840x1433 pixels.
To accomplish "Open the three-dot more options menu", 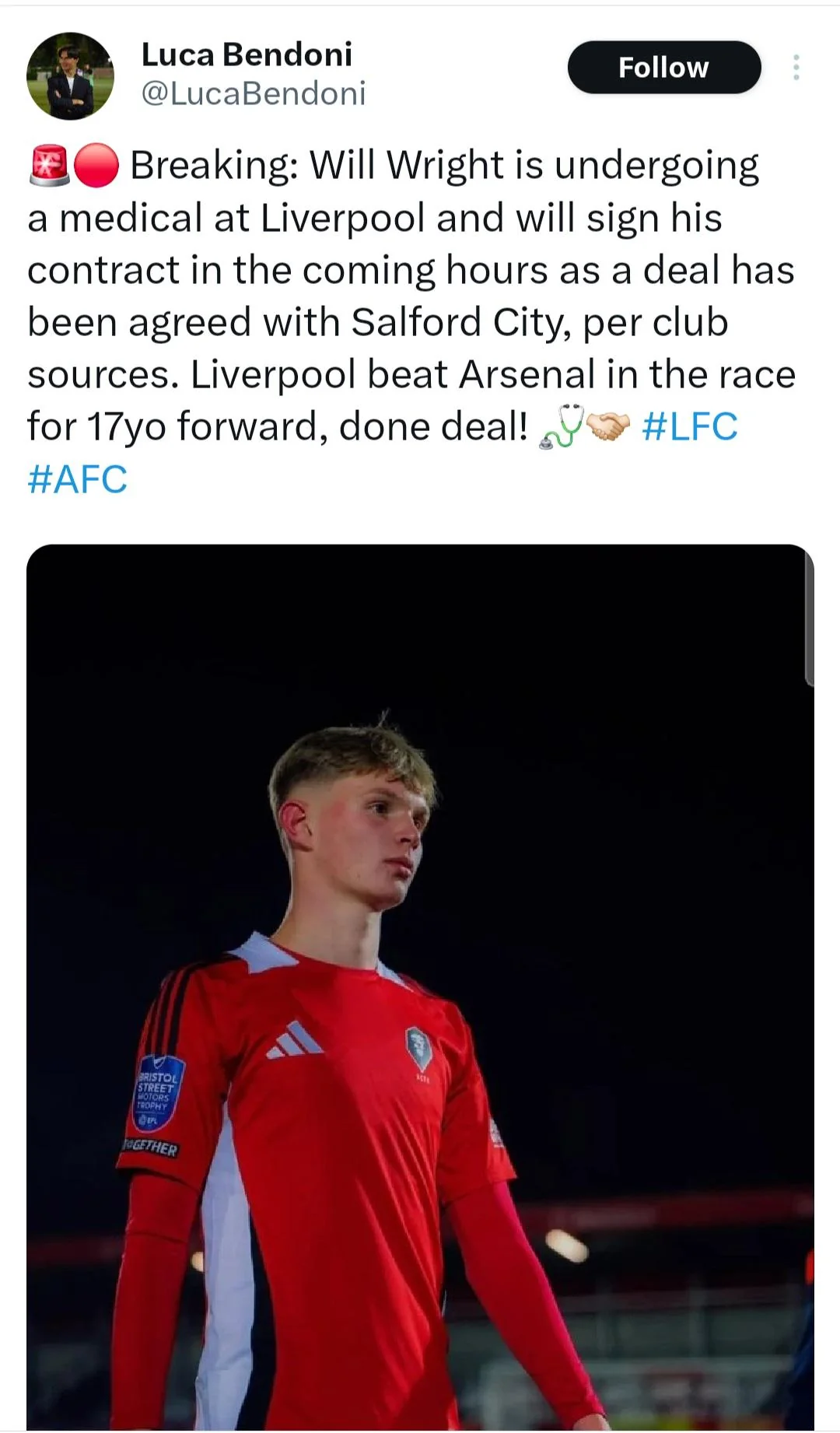I will tap(796, 68).
